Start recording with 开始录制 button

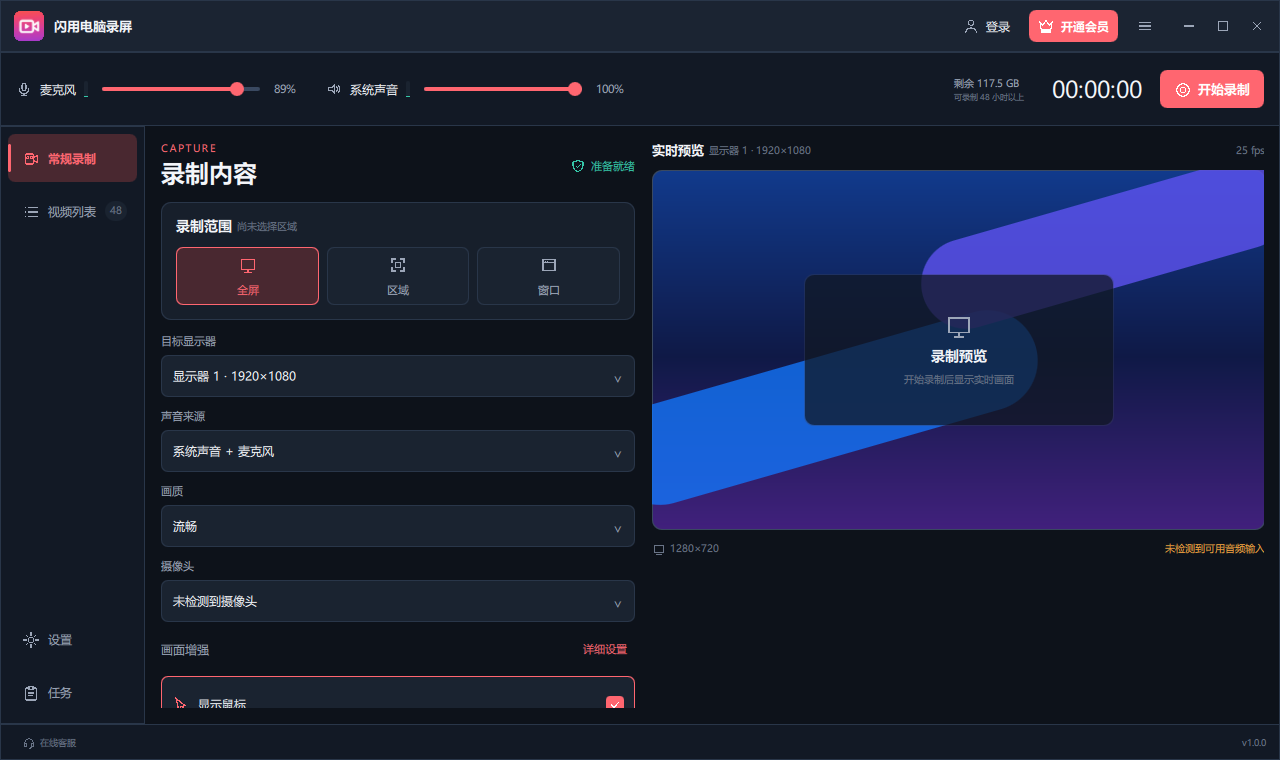pos(1212,89)
